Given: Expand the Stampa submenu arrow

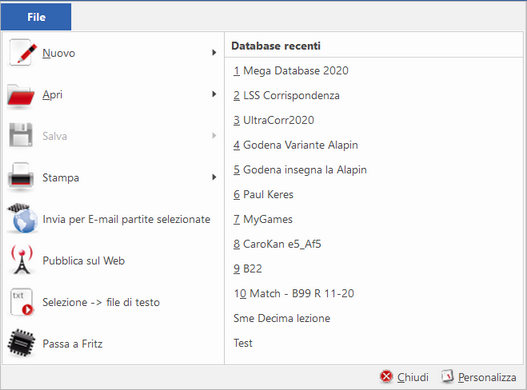Looking at the screenshot, I should point(214,177).
